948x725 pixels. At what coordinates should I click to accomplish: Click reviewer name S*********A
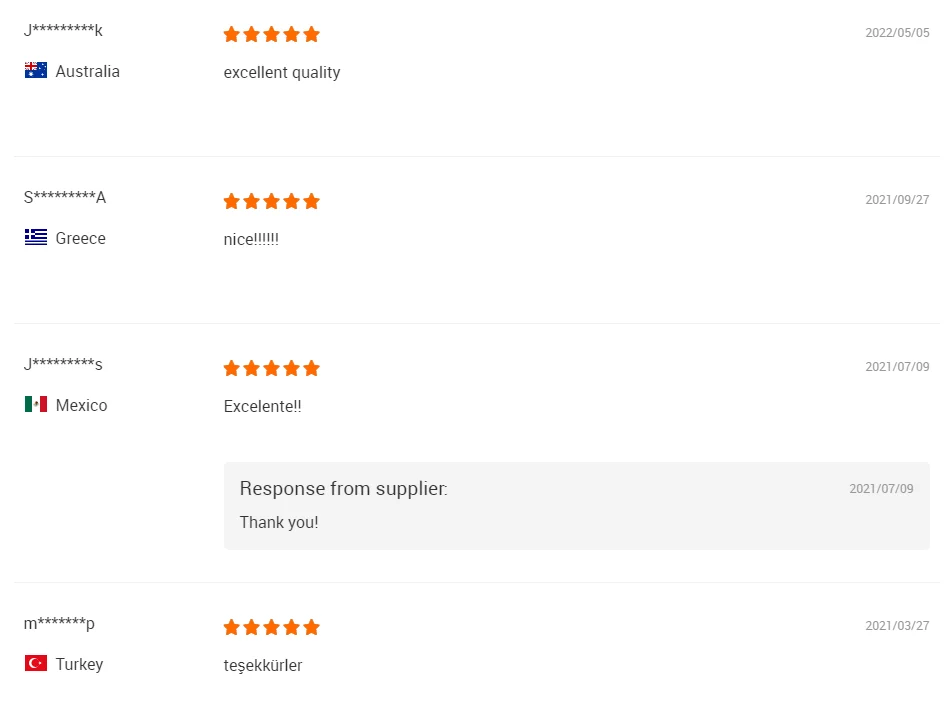point(64,198)
